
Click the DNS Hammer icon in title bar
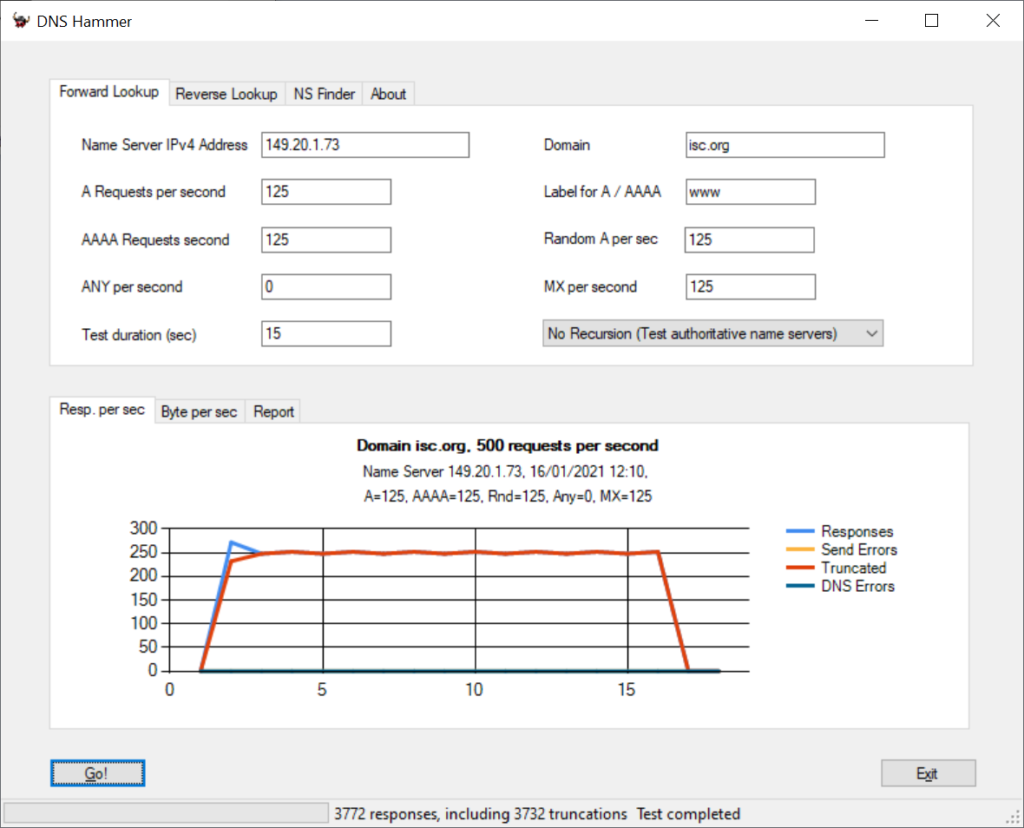point(20,20)
